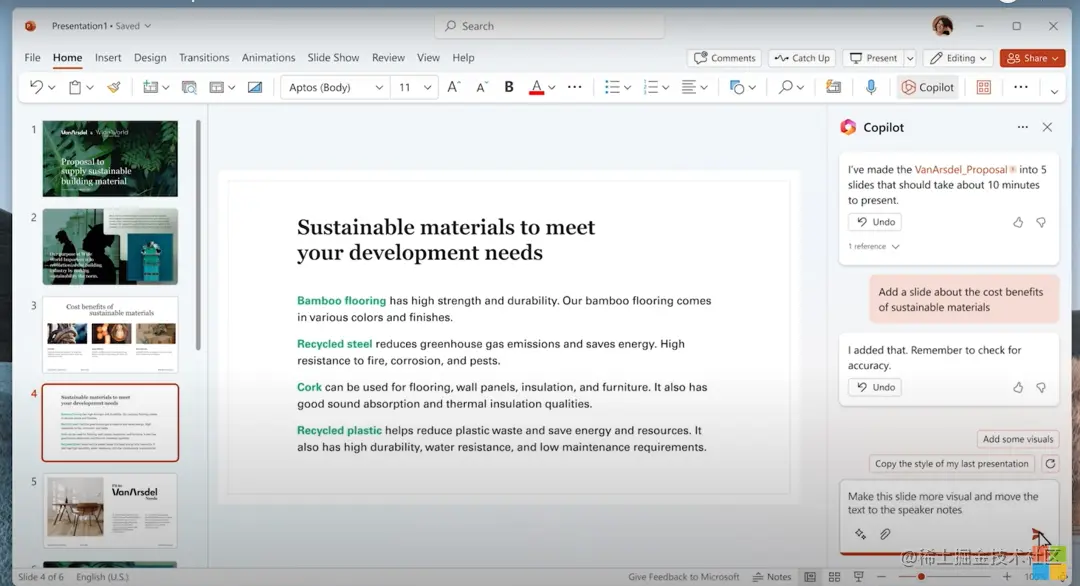Toggle the Notes pane in status bar
Viewport: 1080px width, 586px height.
(771, 577)
